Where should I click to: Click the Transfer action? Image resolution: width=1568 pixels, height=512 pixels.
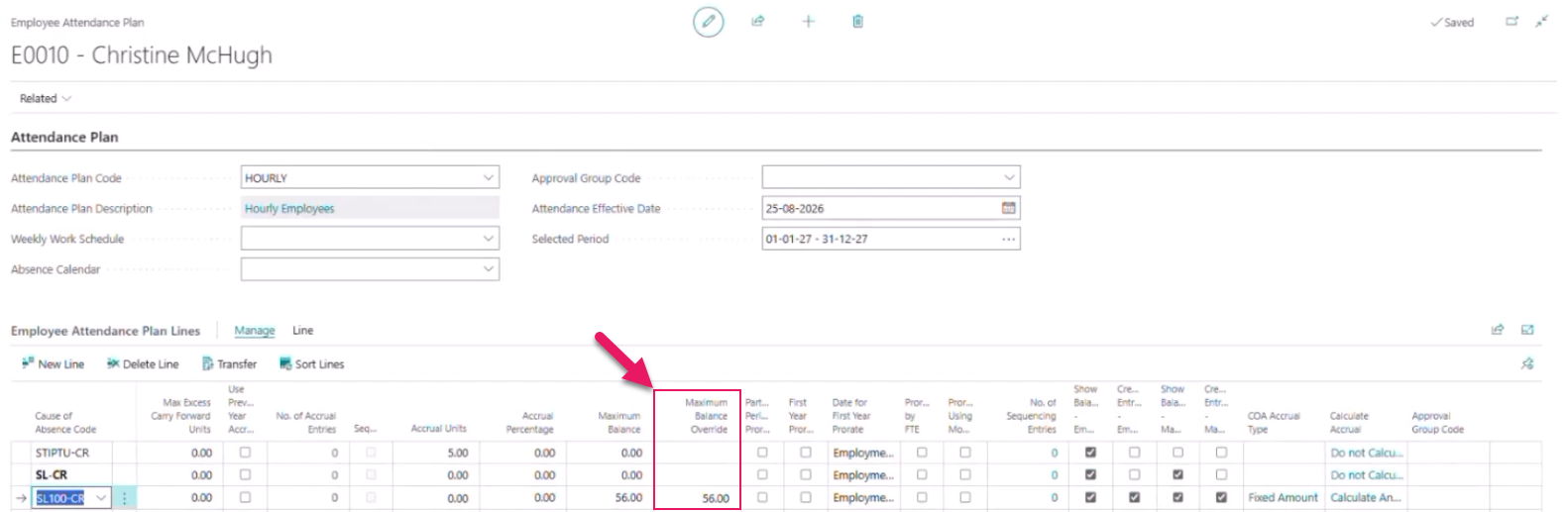[229, 364]
